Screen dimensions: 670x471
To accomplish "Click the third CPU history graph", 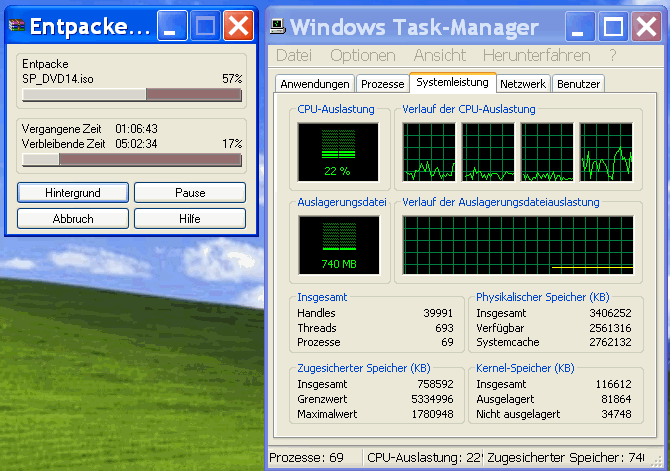I will (547, 152).
